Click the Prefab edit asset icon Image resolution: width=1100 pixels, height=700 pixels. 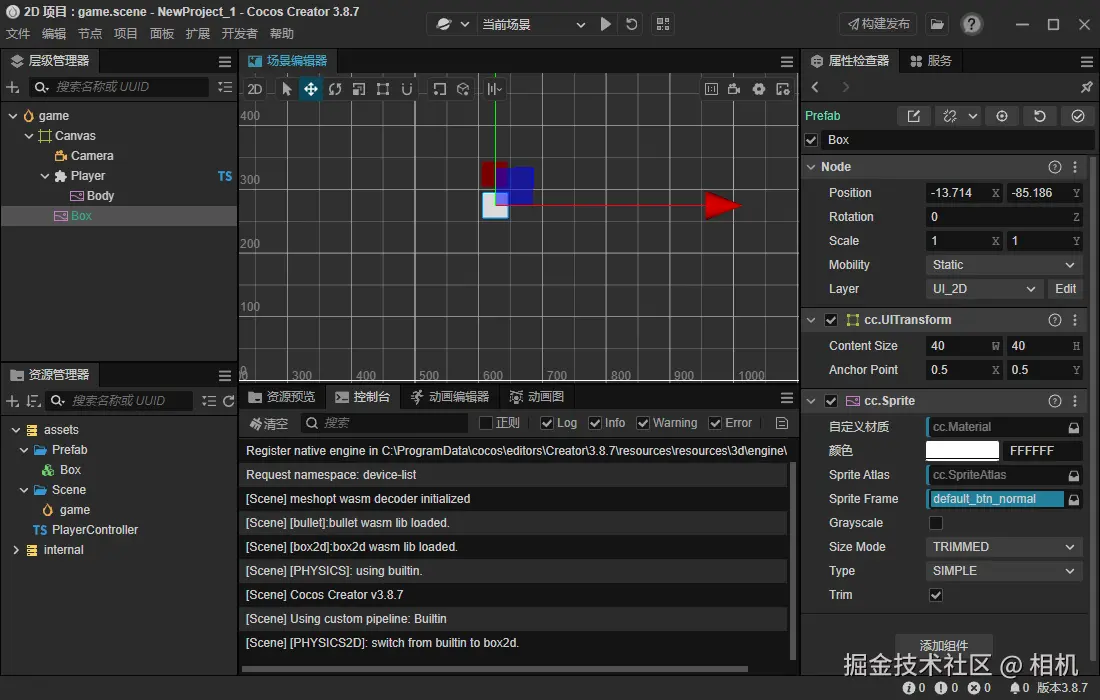pos(913,116)
